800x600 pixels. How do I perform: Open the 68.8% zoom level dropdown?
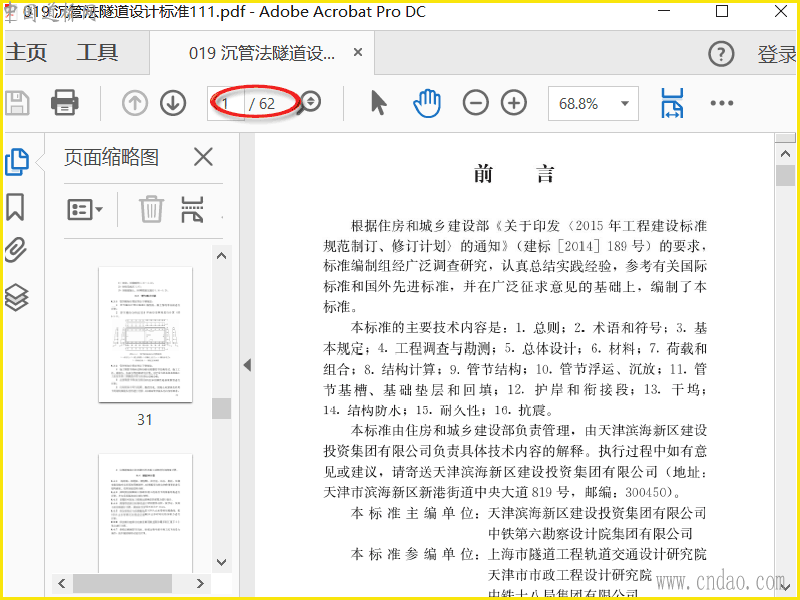(593, 104)
